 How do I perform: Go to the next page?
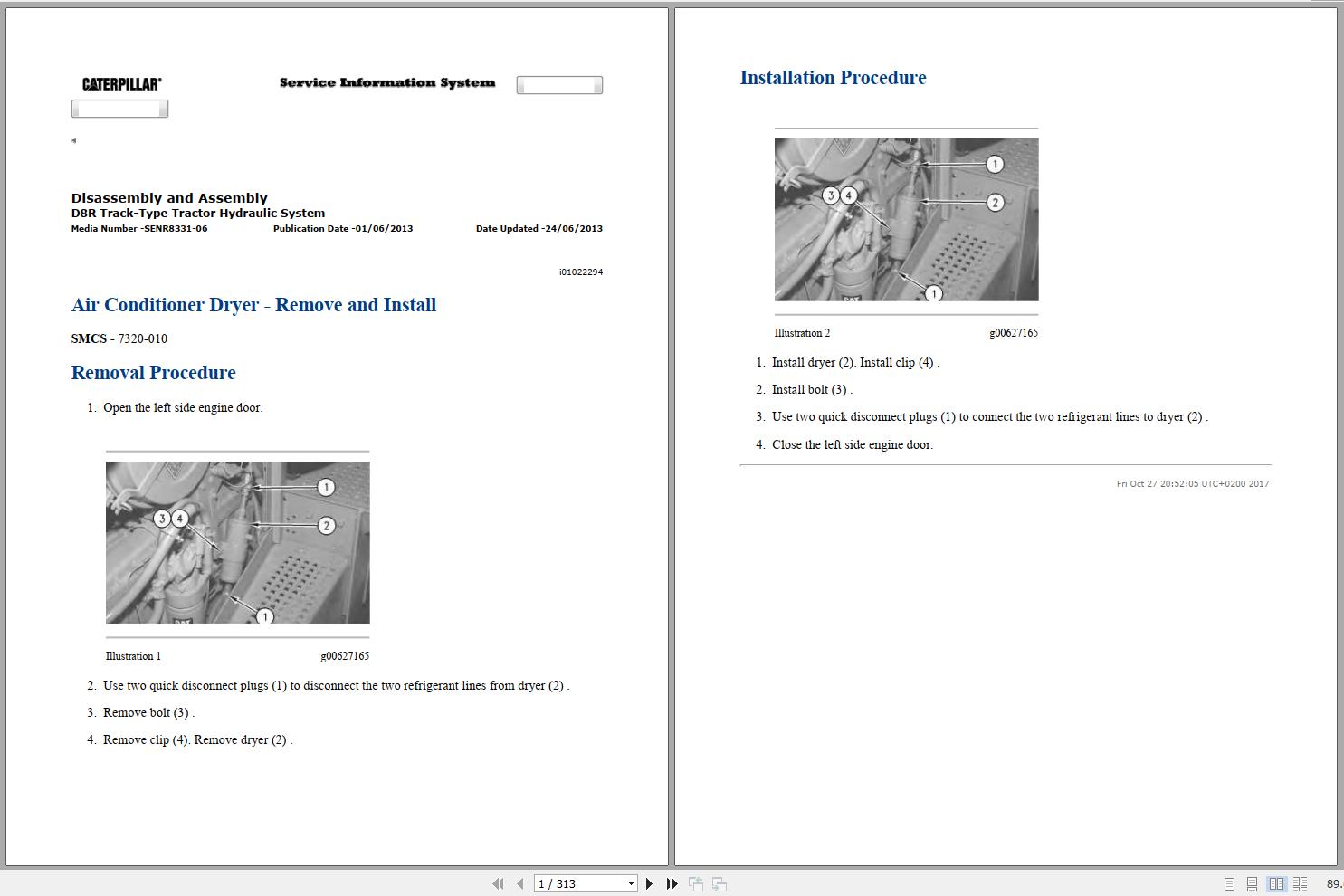coord(649,883)
